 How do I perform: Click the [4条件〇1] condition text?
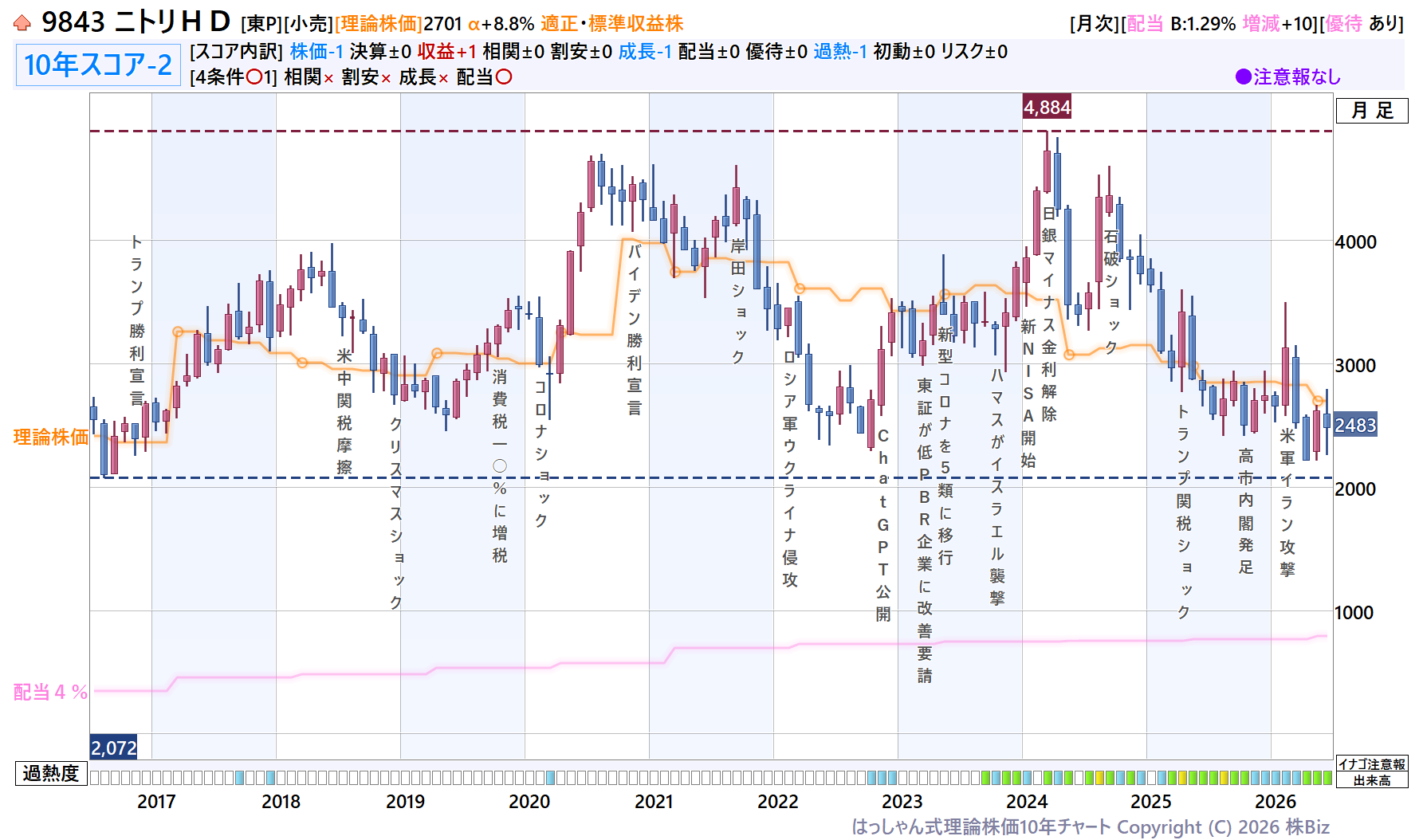pos(234,77)
